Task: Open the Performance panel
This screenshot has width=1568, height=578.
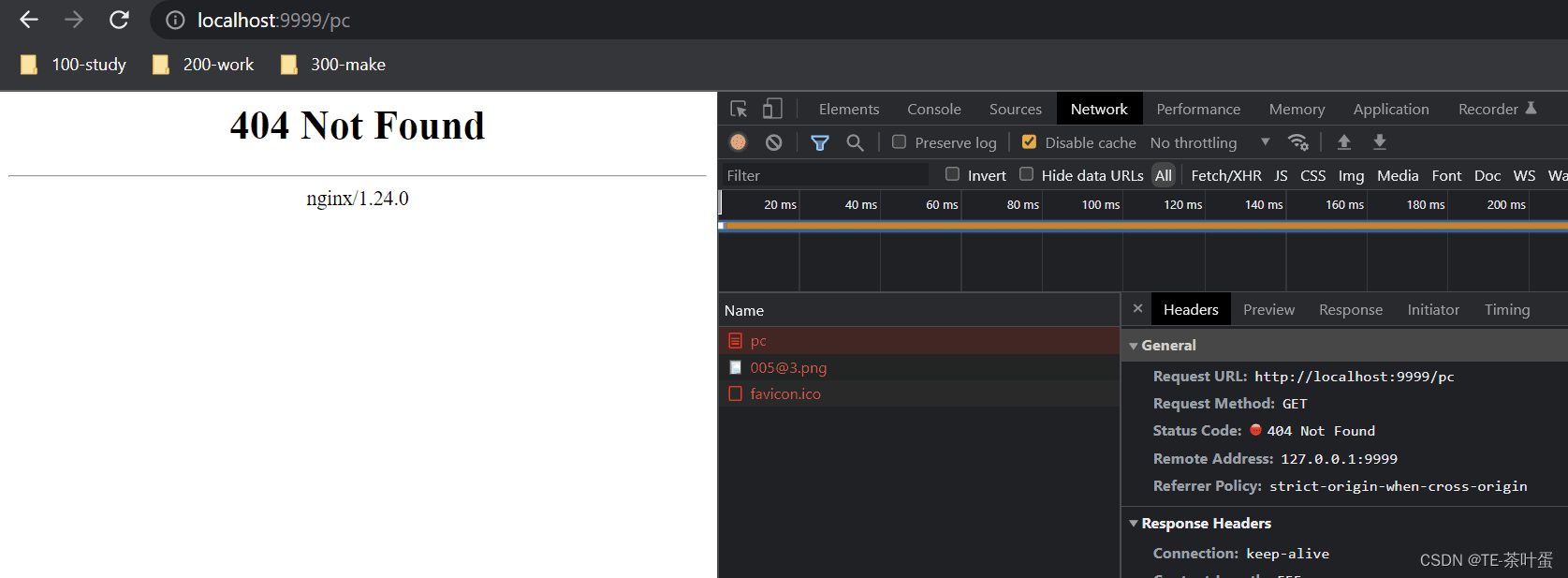Action: (1198, 110)
